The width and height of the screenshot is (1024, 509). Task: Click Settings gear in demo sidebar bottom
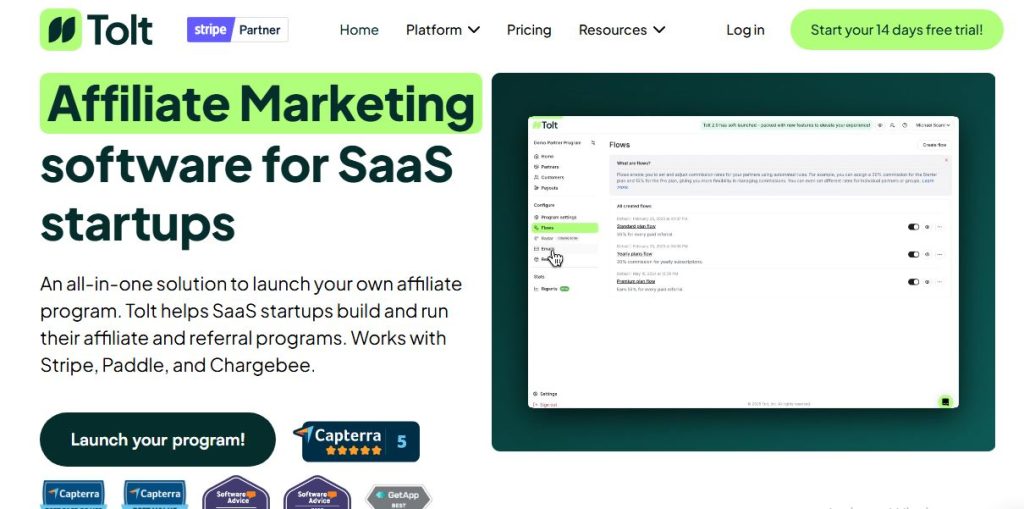click(x=537, y=394)
